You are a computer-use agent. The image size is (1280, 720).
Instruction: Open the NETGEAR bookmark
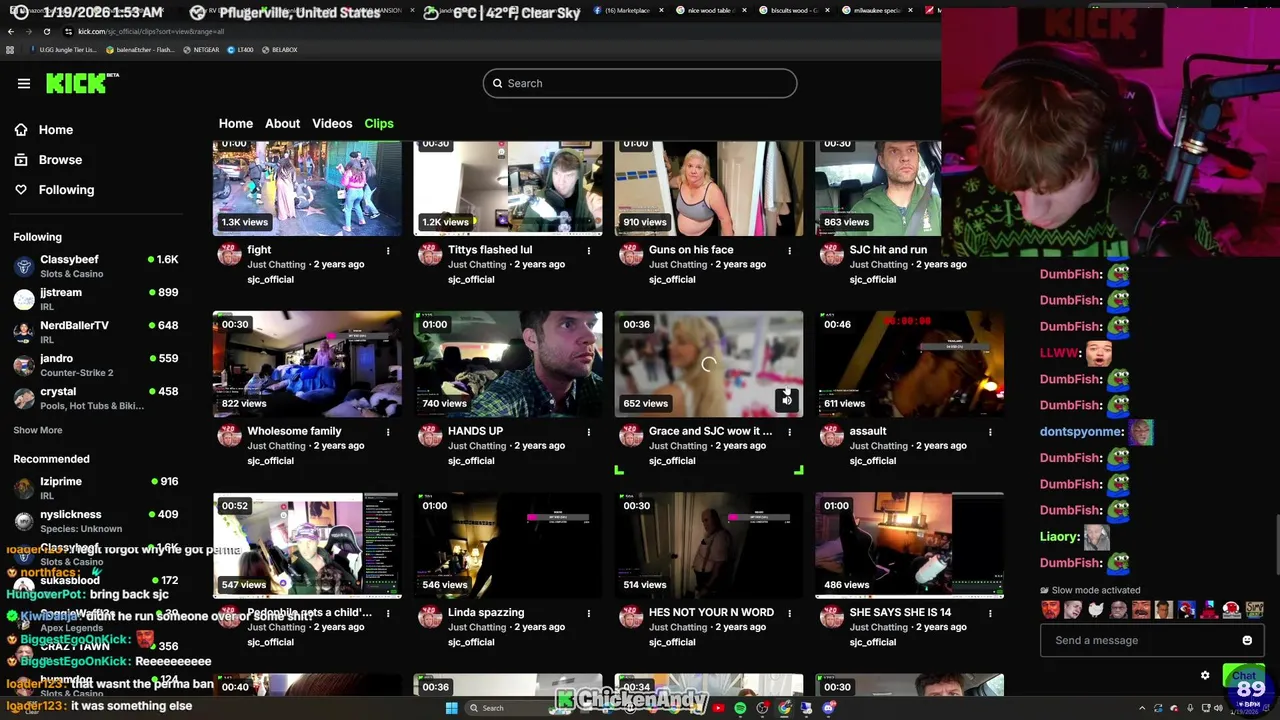pyautogui.click(x=201, y=49)
